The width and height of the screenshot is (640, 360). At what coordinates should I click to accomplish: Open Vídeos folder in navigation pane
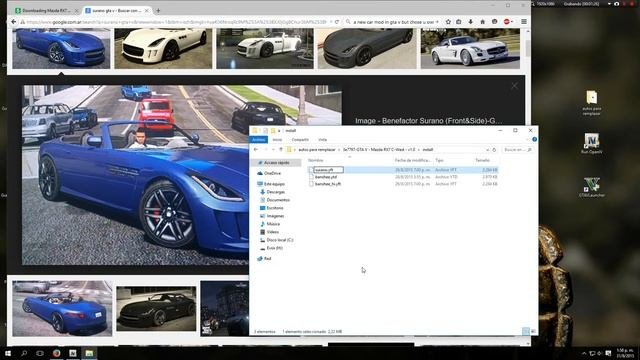[272, 232]
